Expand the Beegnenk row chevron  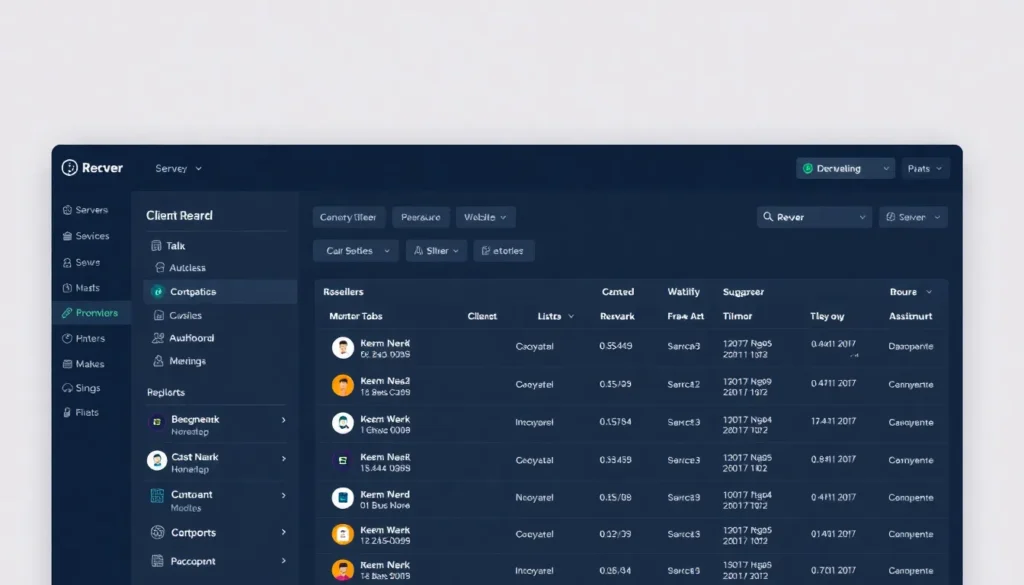click(284, 420)
